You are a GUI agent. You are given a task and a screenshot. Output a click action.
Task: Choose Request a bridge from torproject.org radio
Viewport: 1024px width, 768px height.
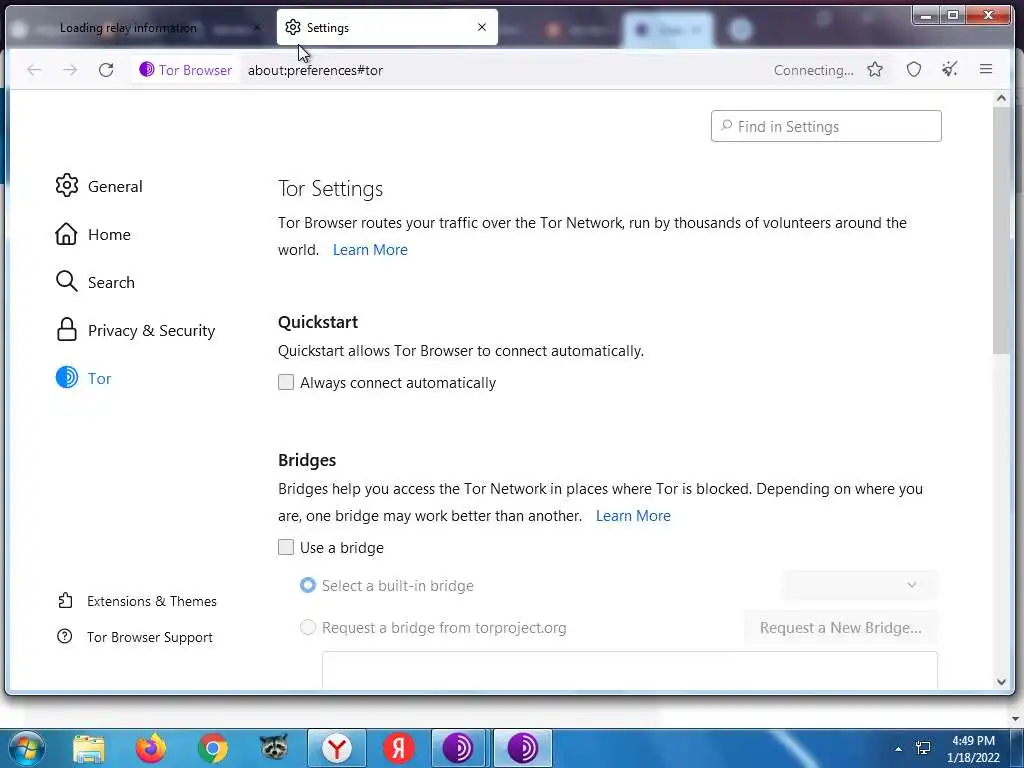click(x=308, y=628)
